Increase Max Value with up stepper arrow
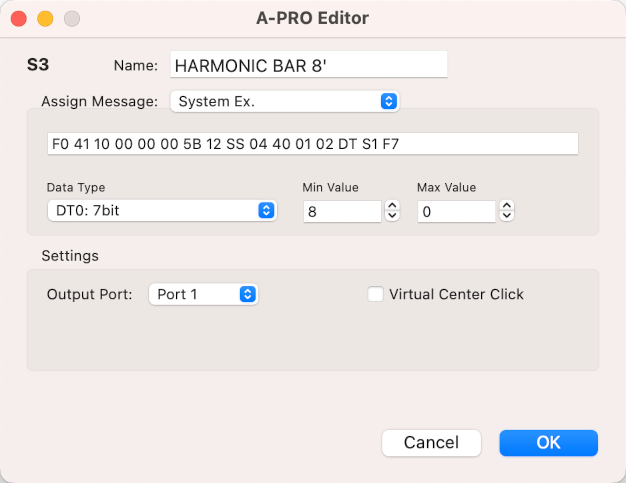This screenshot has height=483, width=626. click(x=507, y=206)
